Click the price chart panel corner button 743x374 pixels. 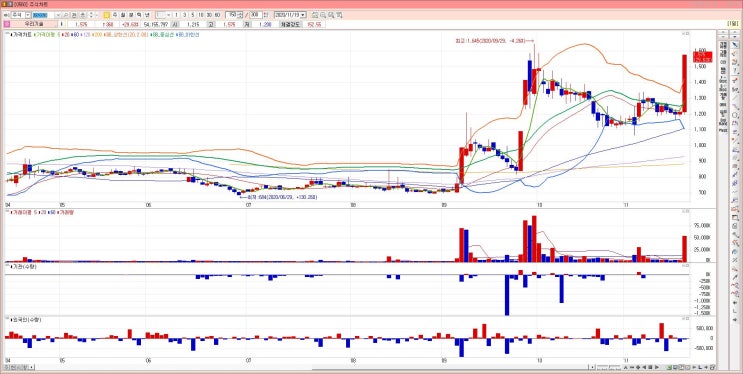(687, 33)
